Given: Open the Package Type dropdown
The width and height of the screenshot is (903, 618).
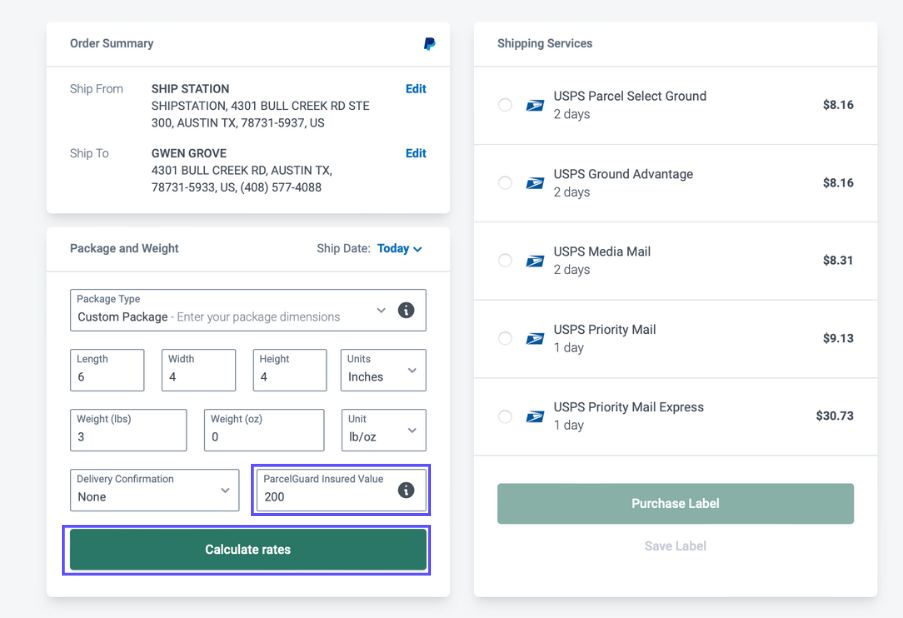Looking at the screenshot, I should pos(248,310).
